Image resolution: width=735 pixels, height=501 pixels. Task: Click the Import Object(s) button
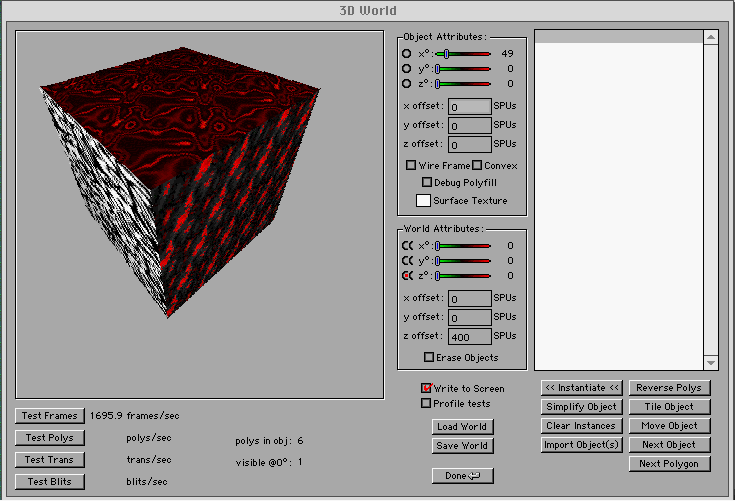pyautogui.click(x=581, y=445)
